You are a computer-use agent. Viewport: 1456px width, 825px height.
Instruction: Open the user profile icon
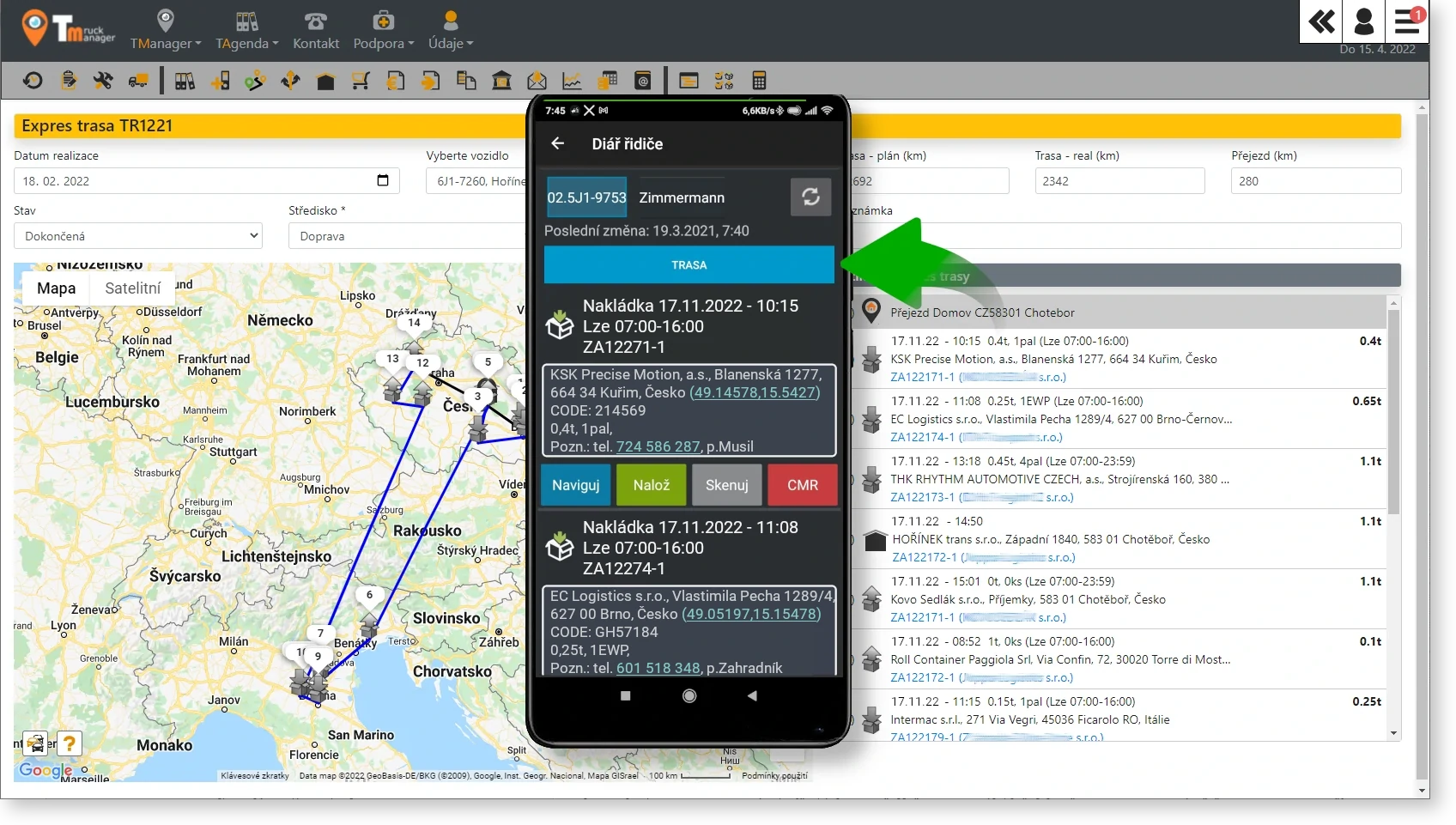click(x=1364, y=21)
